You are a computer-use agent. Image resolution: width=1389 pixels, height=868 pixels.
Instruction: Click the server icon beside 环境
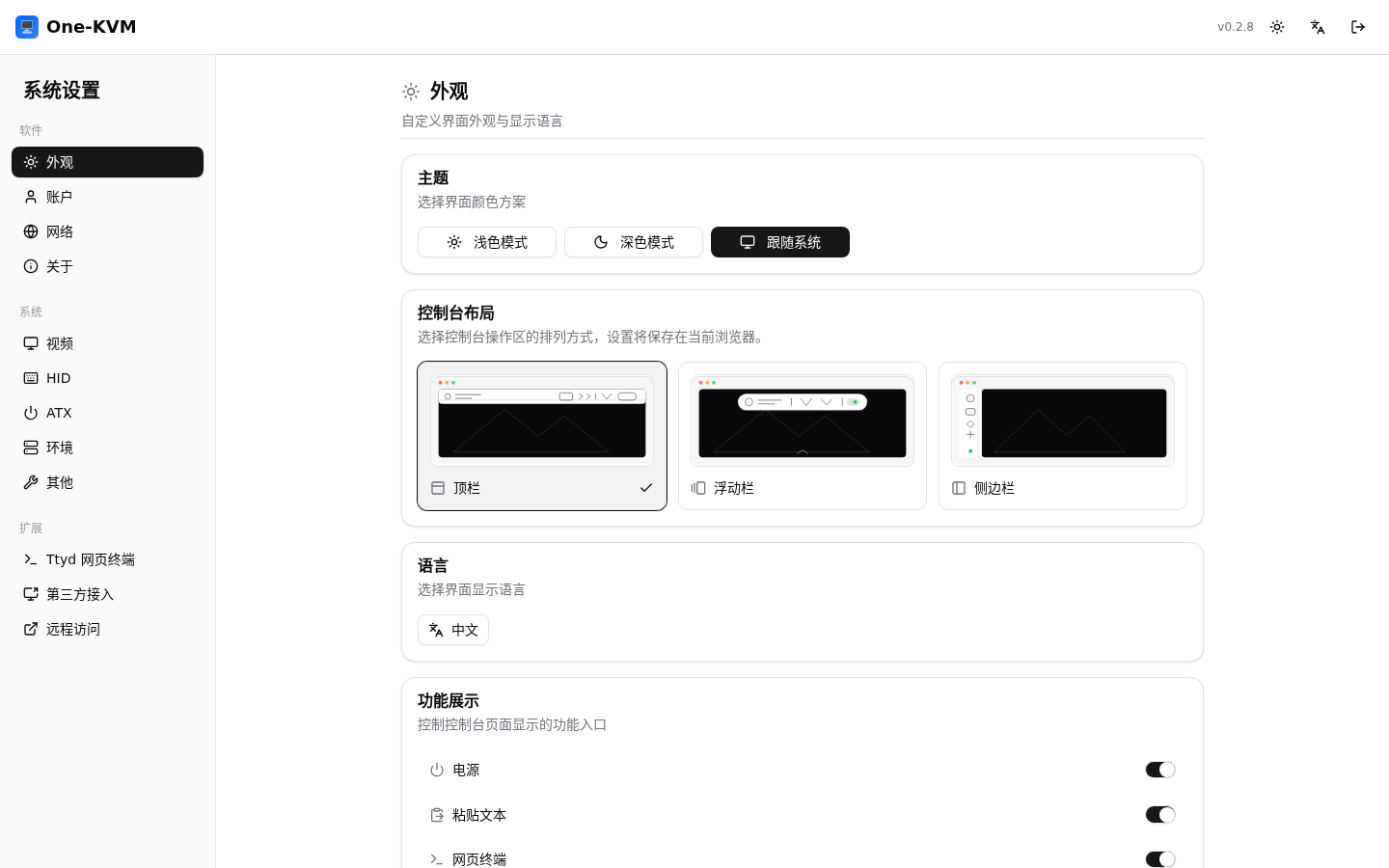31,448
